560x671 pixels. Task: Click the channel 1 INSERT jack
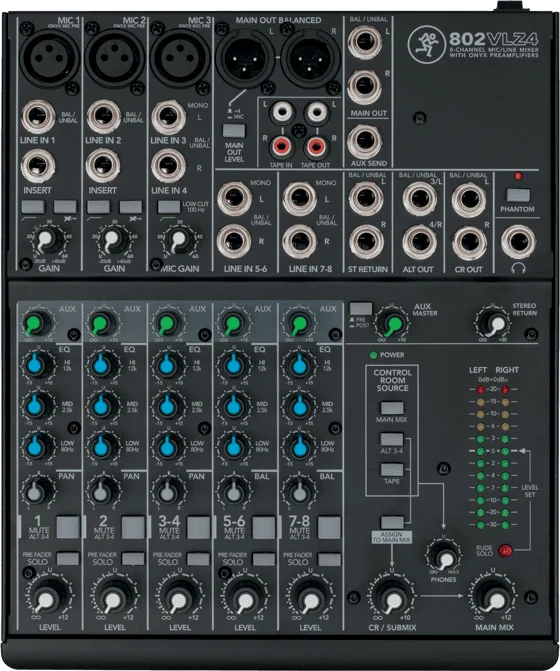[39, 166]
